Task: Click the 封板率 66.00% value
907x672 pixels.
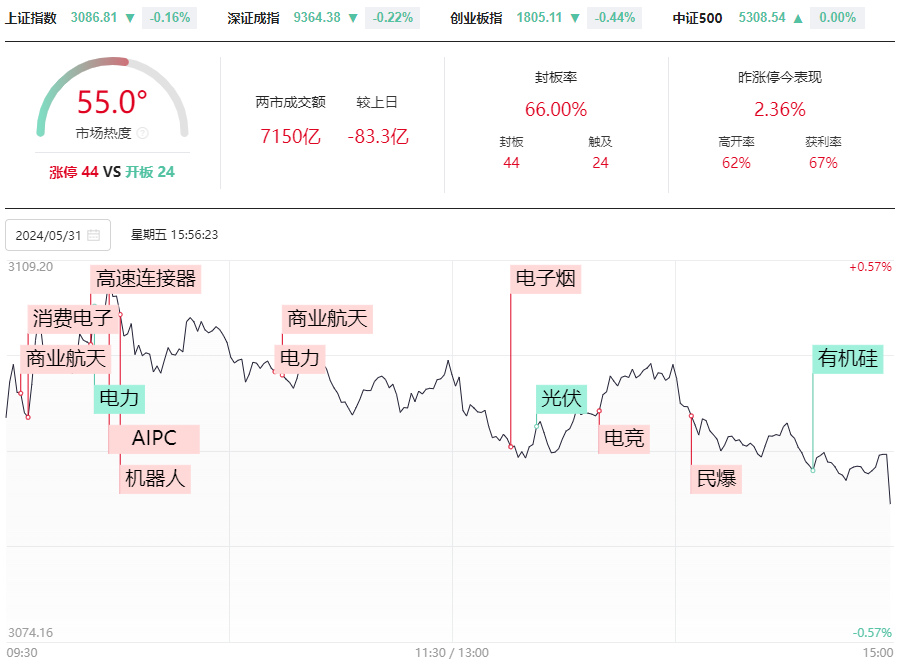Action: click(556, 109)
